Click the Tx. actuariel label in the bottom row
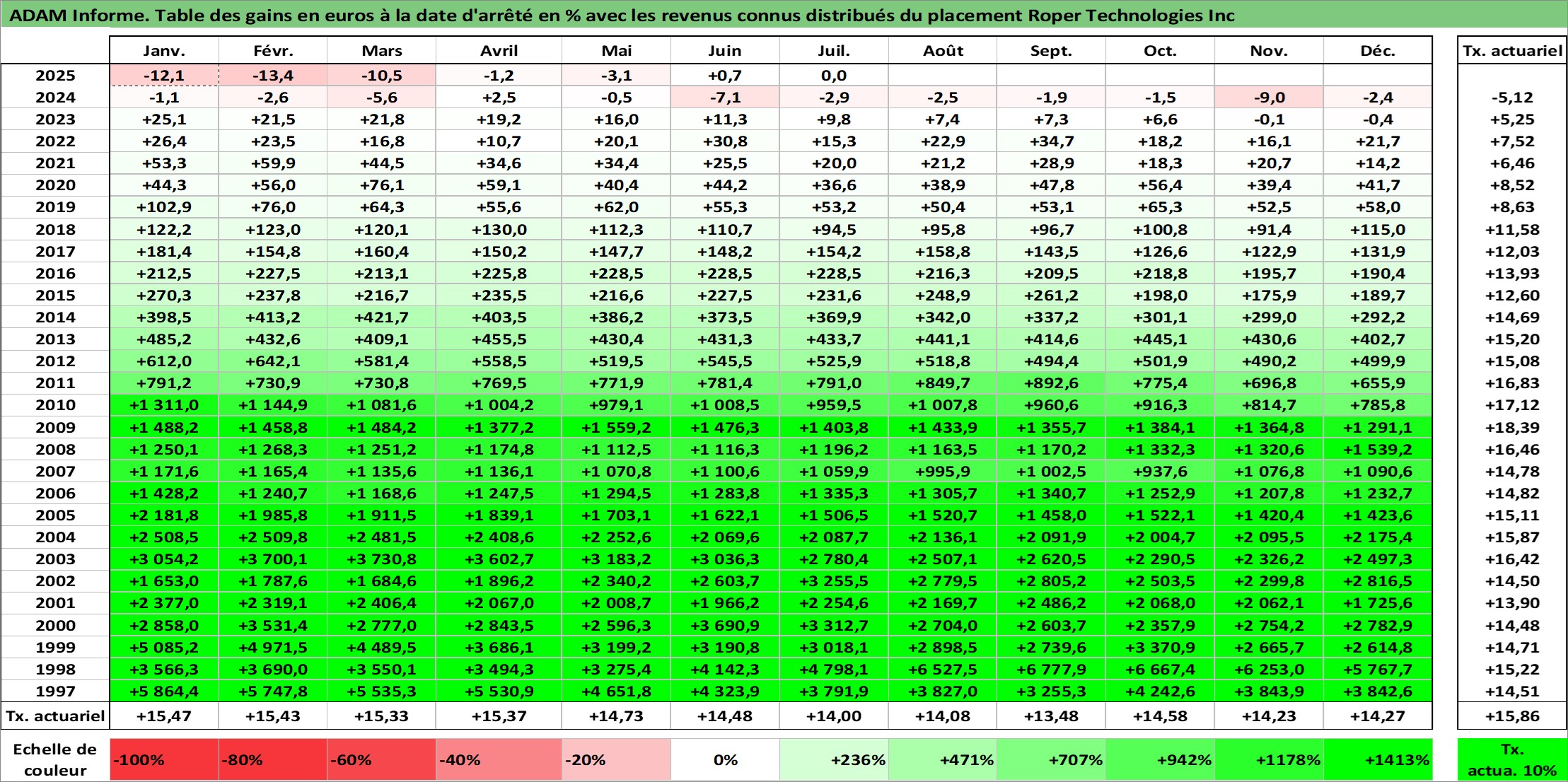Viewport: 1568px width, 782px height. 55,716
